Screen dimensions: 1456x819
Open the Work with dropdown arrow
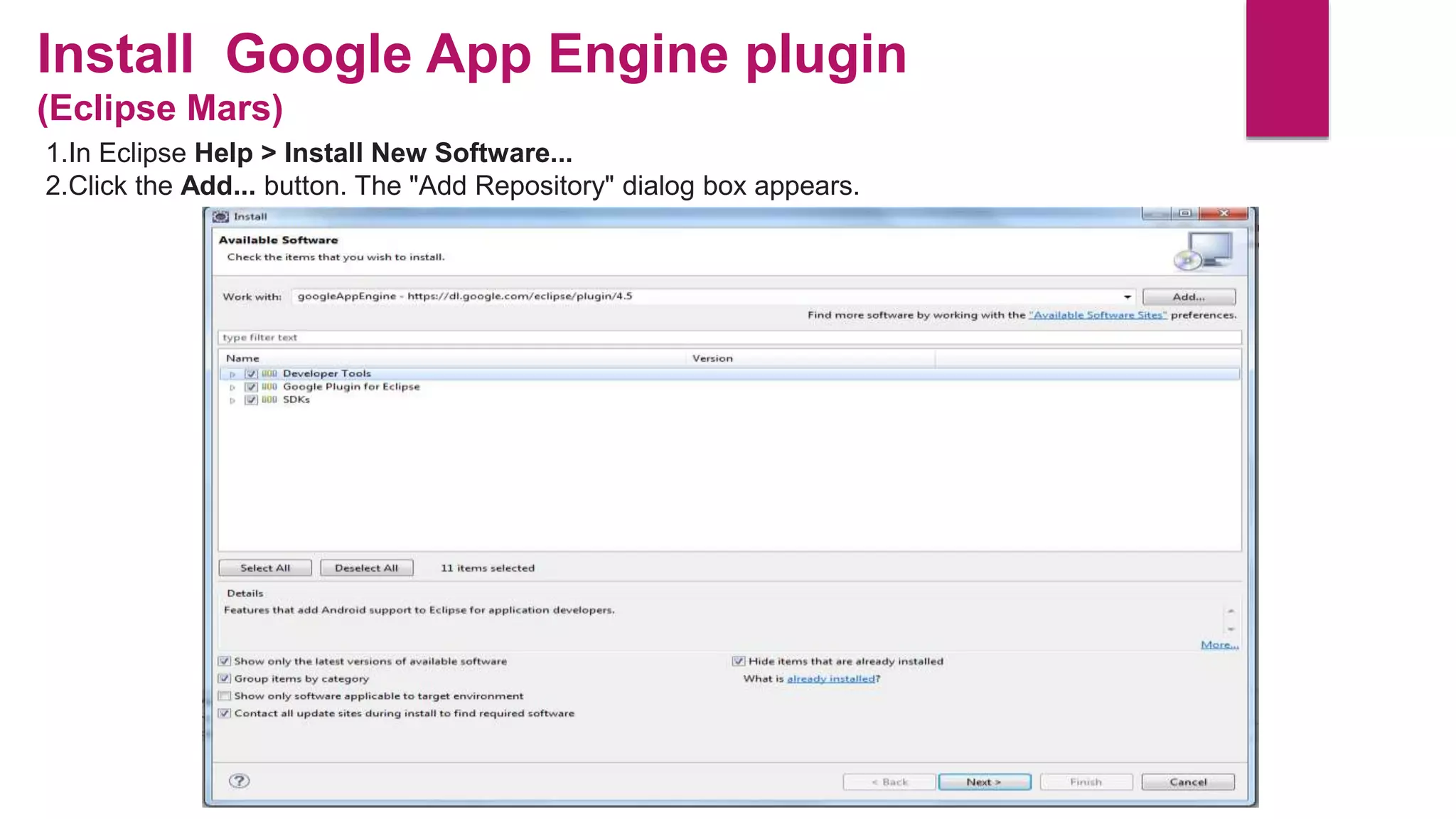(x=1128, y=296)
